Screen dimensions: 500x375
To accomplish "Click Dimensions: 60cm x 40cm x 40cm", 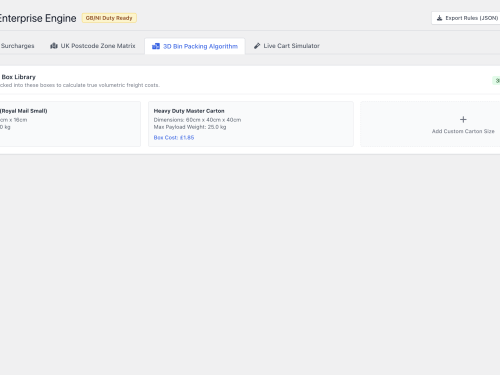I will coord(197,120).
